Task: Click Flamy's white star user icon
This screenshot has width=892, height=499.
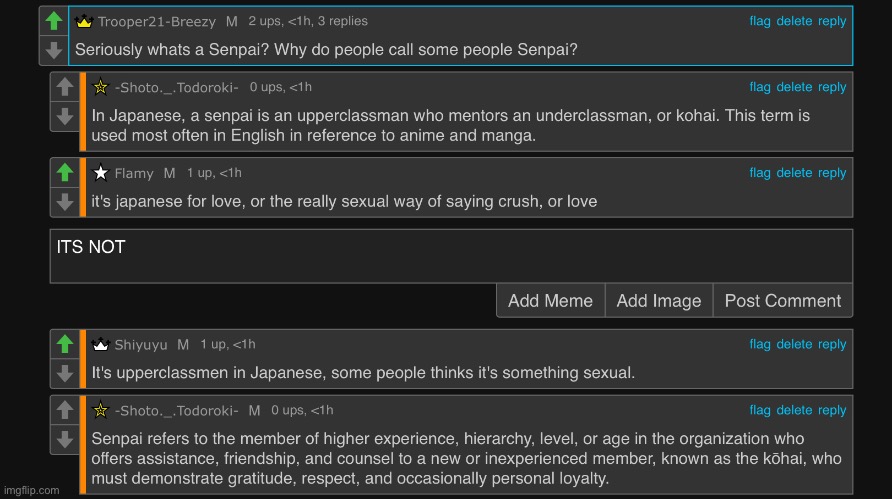Action: (100, 173)
